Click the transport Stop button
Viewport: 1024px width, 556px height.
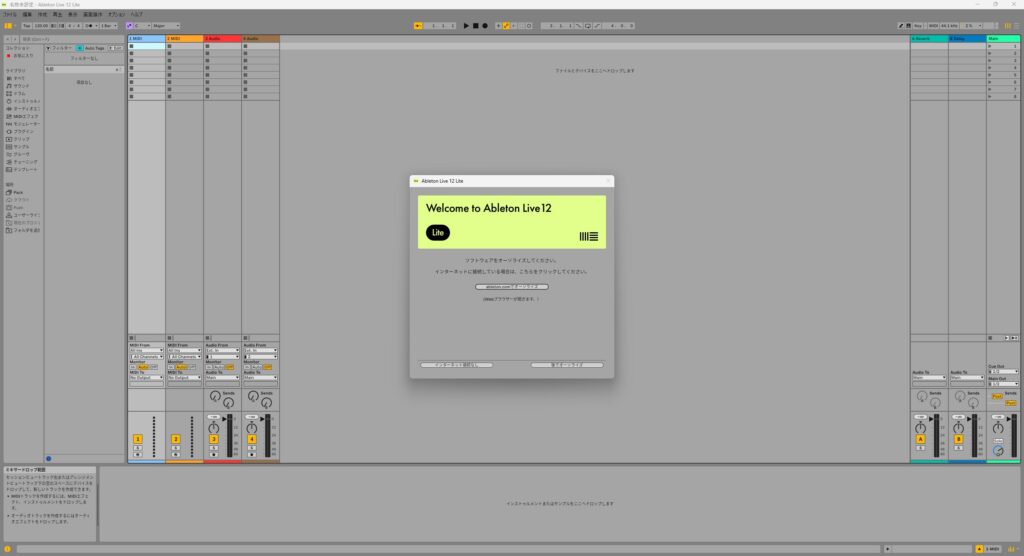click(x=476, y=25)
